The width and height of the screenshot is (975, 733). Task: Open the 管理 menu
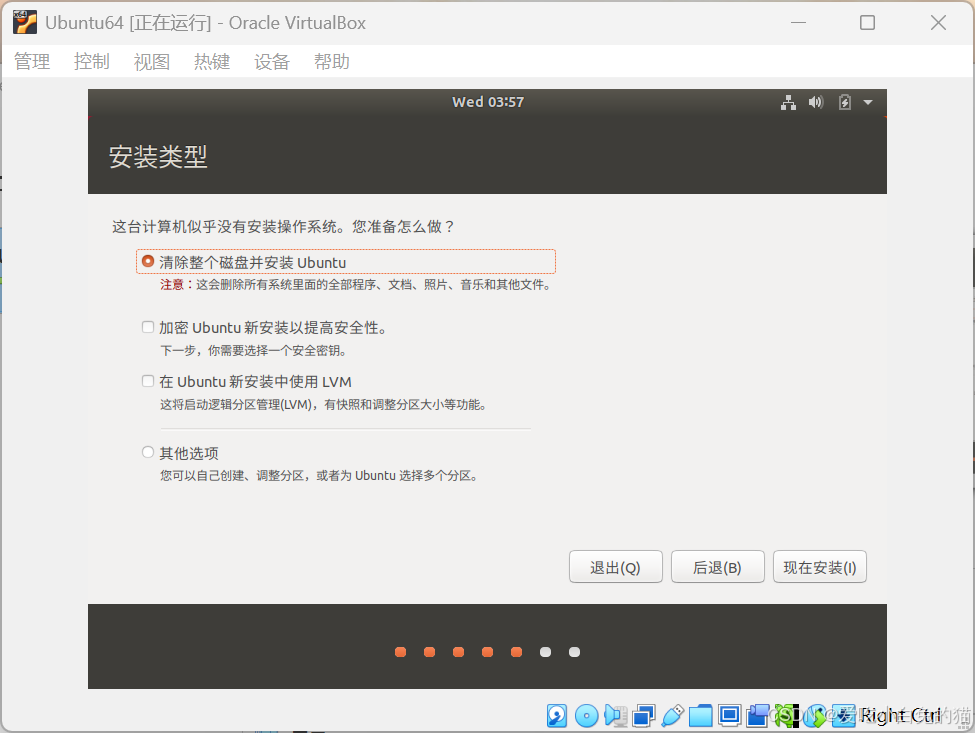32,62
